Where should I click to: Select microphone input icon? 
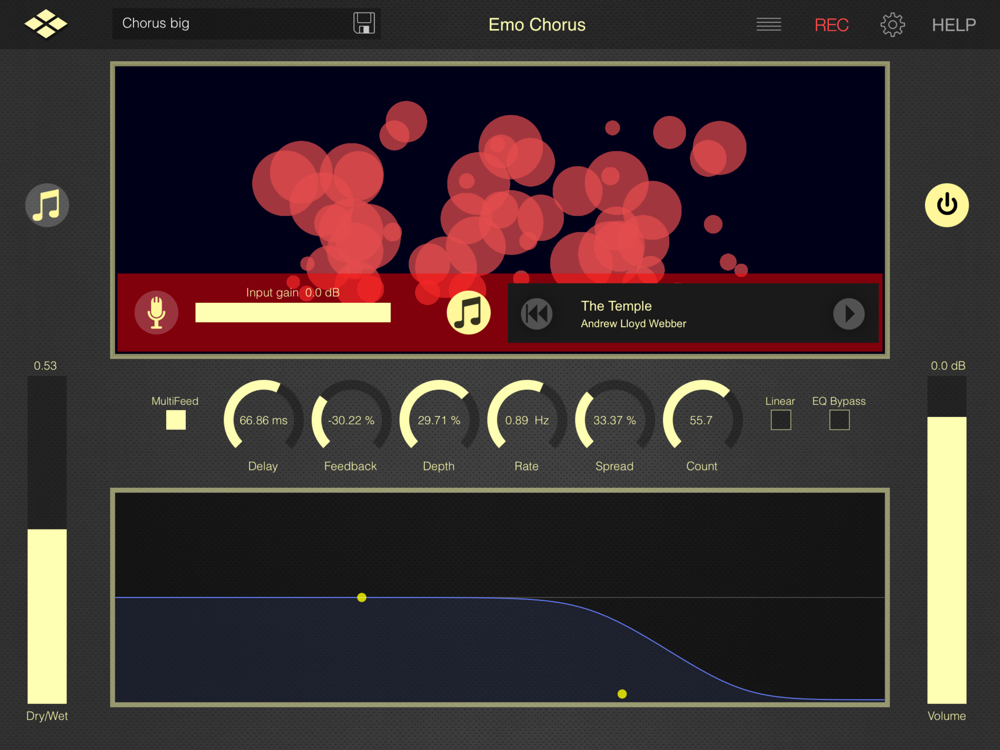[x=156, y=312]
